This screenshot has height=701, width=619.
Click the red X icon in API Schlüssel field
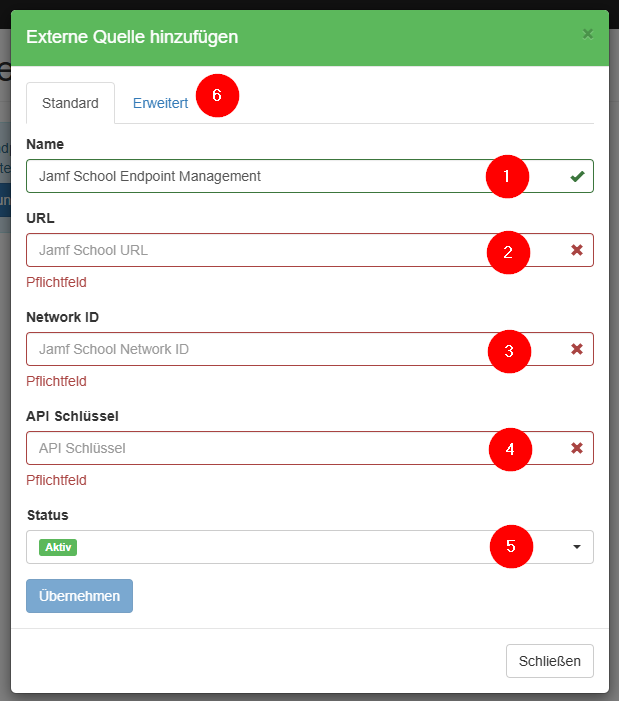(577, 448)
